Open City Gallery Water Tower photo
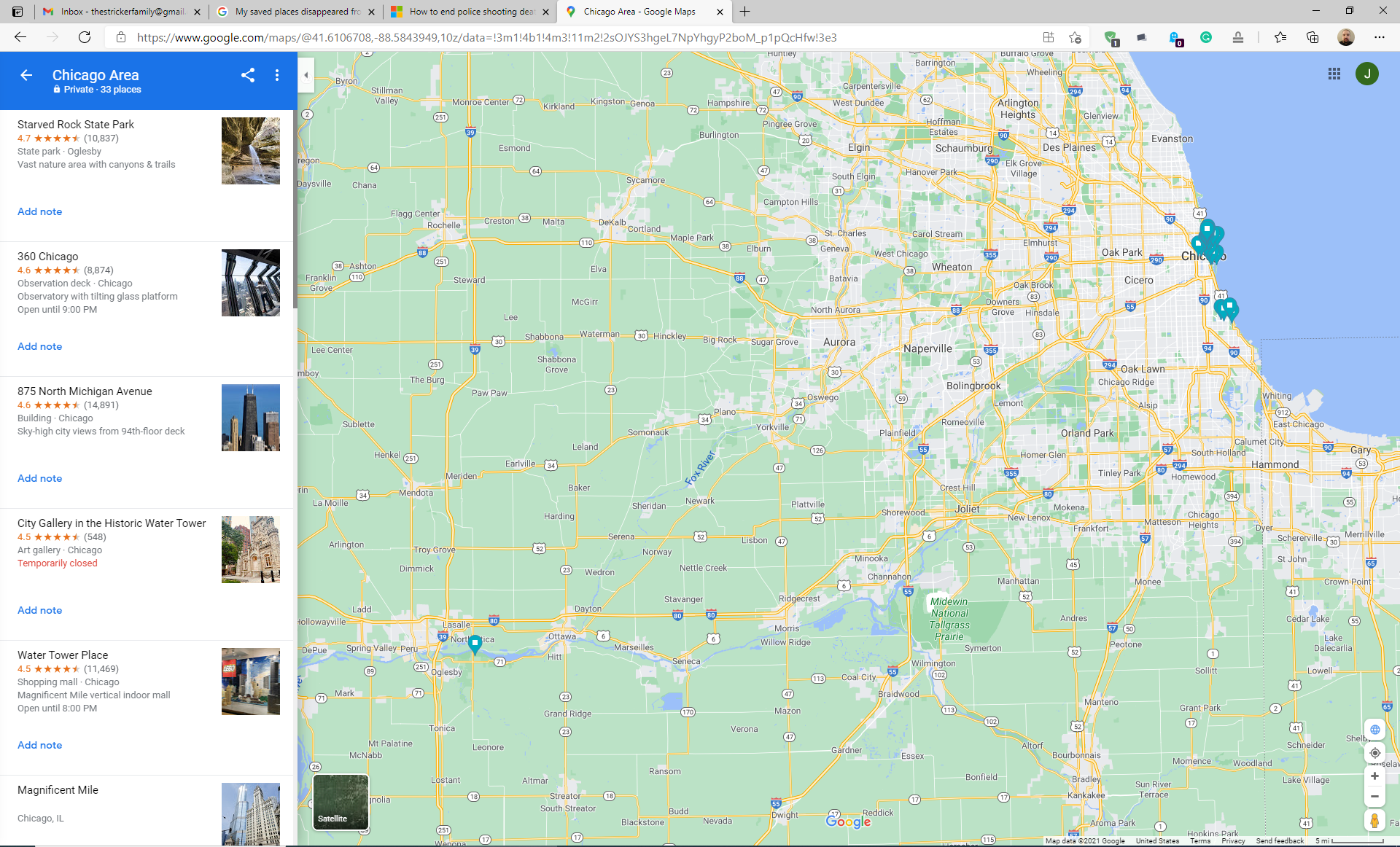Screen dimensions: 1400x847 [x=251, y=550]
